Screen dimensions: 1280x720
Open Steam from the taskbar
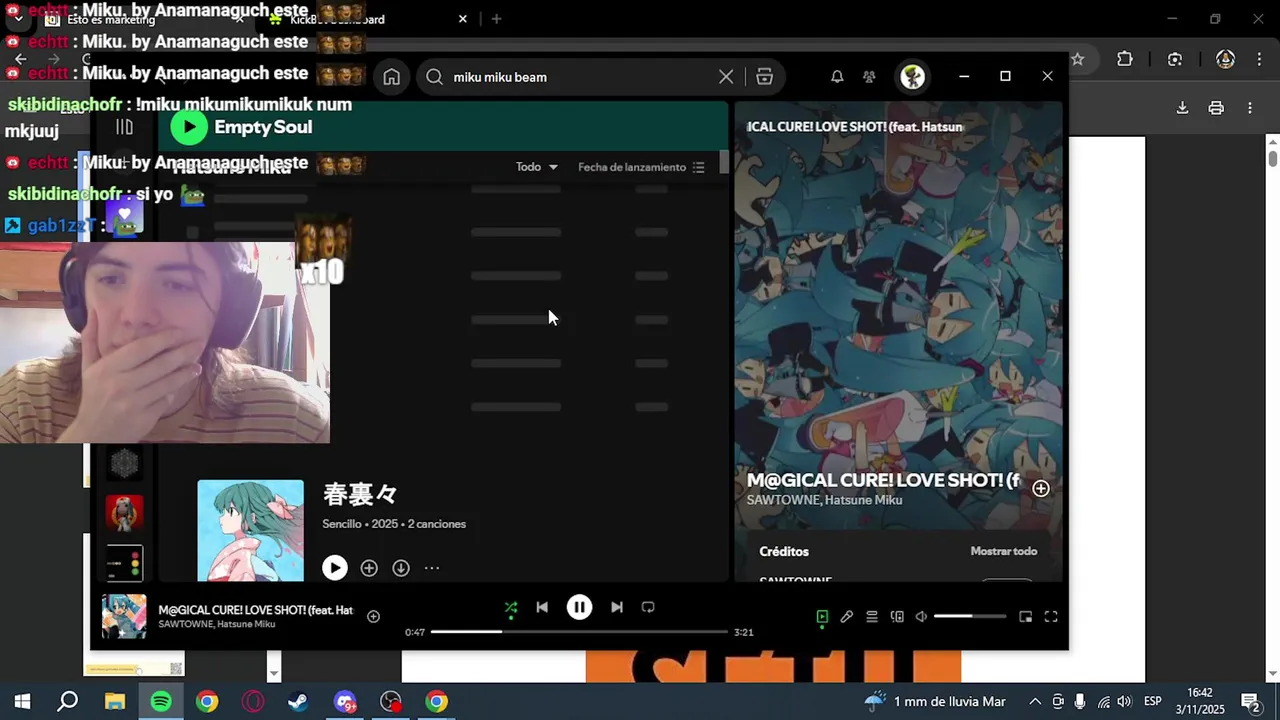click(x=298, y=702)
